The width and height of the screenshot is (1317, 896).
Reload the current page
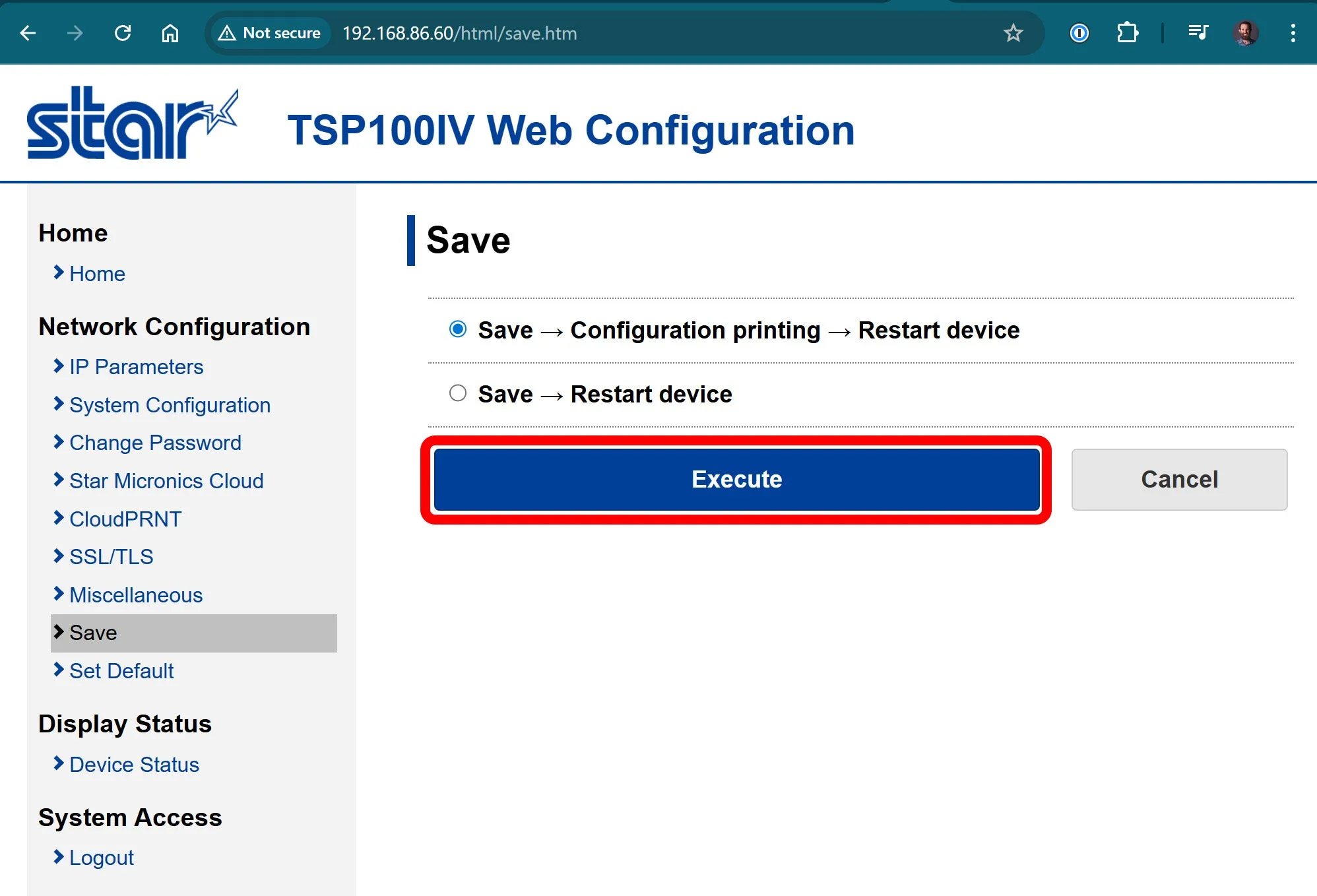pyautogui.click(x=123, y=33)
